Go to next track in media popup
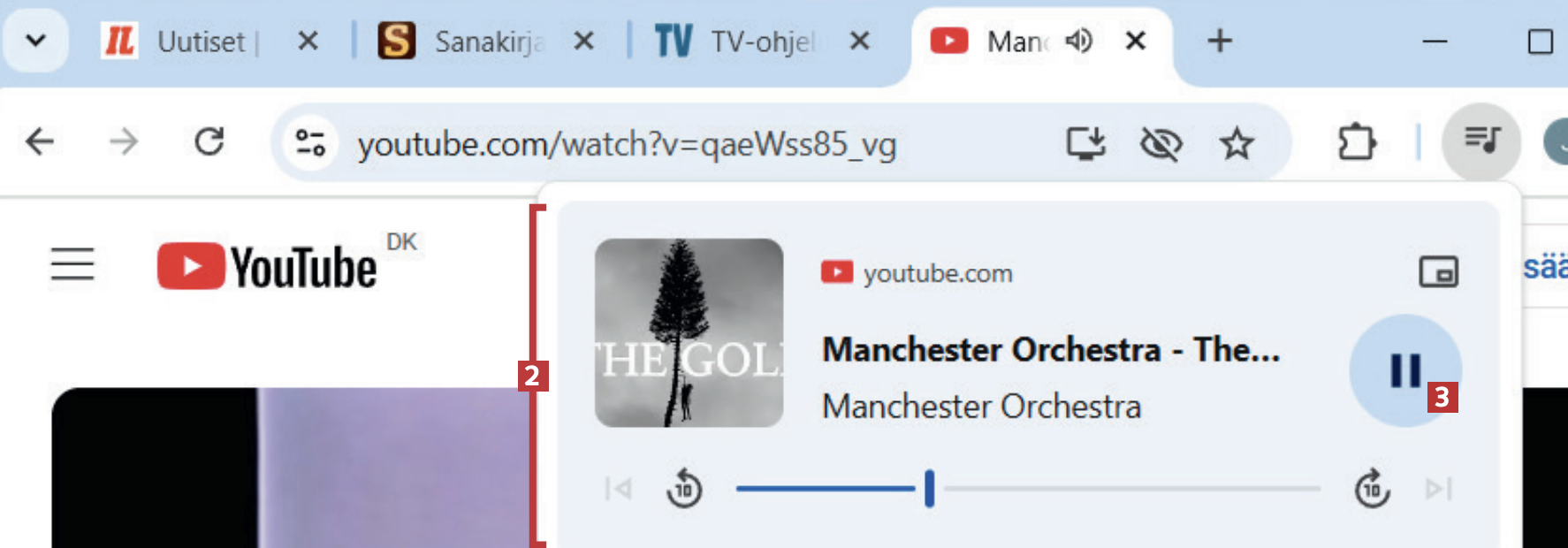 (1438, 489)
